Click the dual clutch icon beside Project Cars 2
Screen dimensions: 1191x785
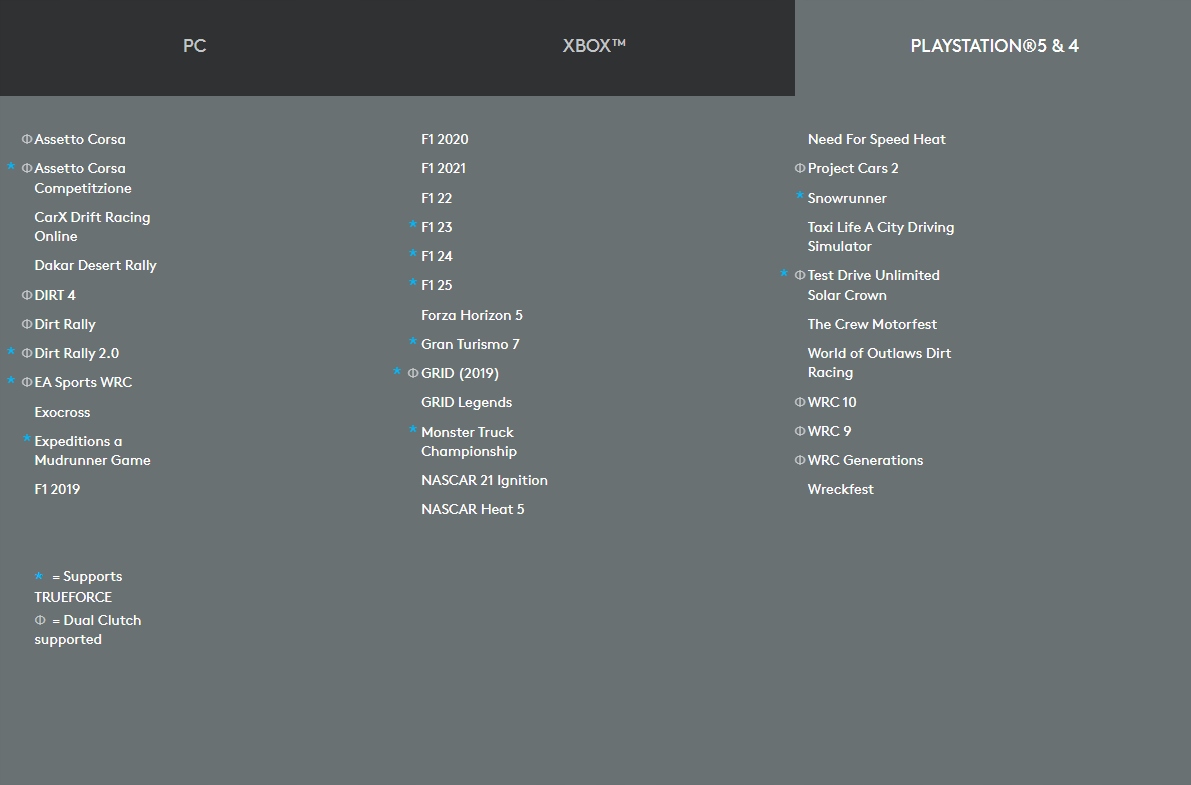click(800, 168)
